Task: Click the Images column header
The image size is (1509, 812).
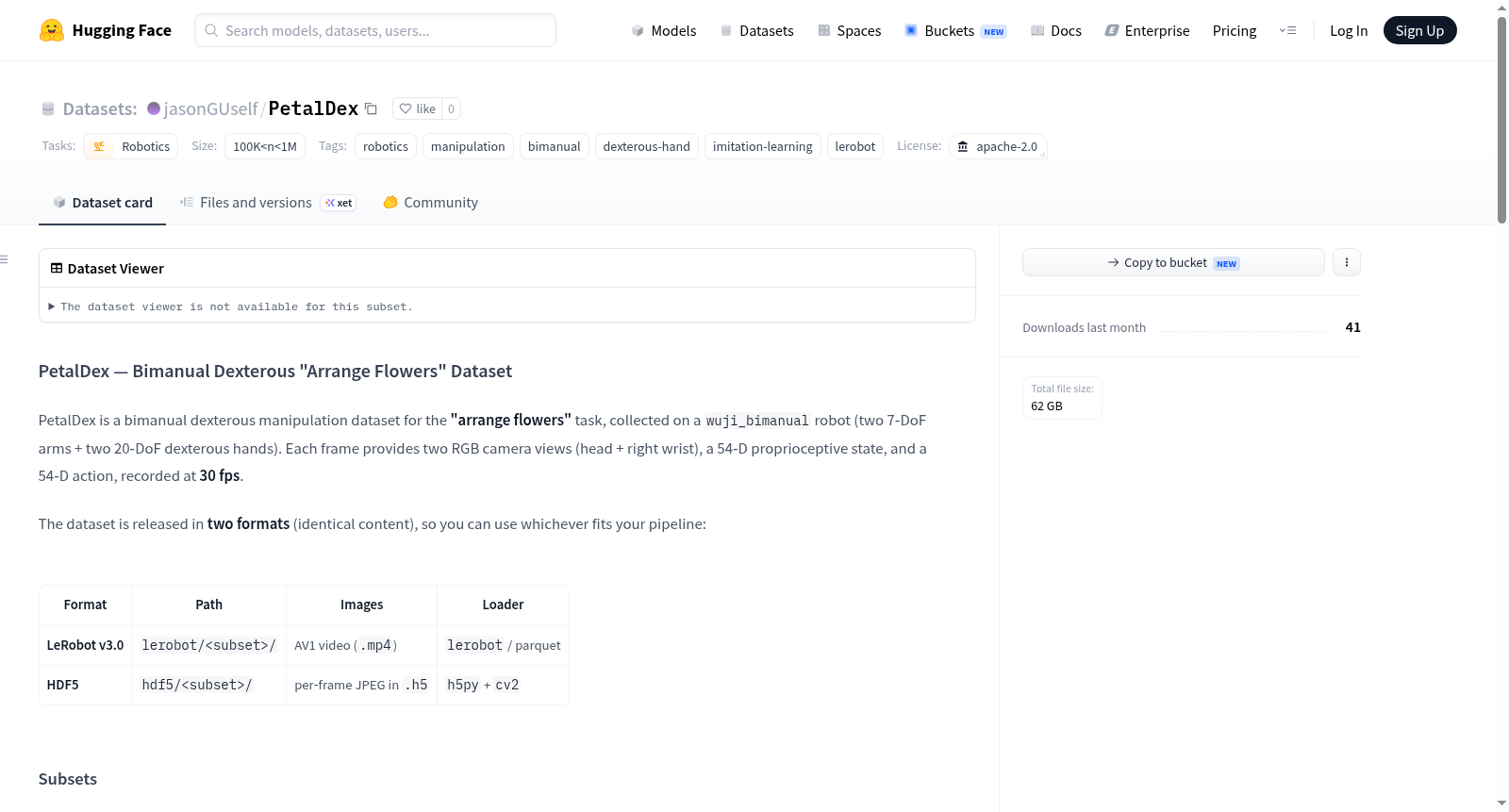Action: (362, 605)
